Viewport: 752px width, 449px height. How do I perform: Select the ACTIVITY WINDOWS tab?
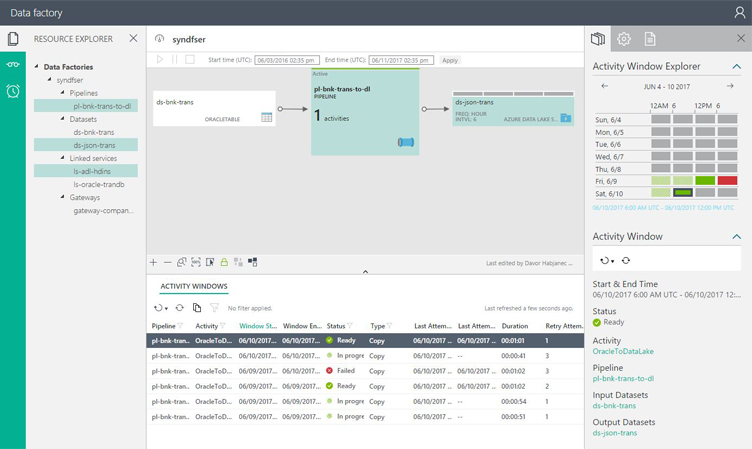[194, 286]
